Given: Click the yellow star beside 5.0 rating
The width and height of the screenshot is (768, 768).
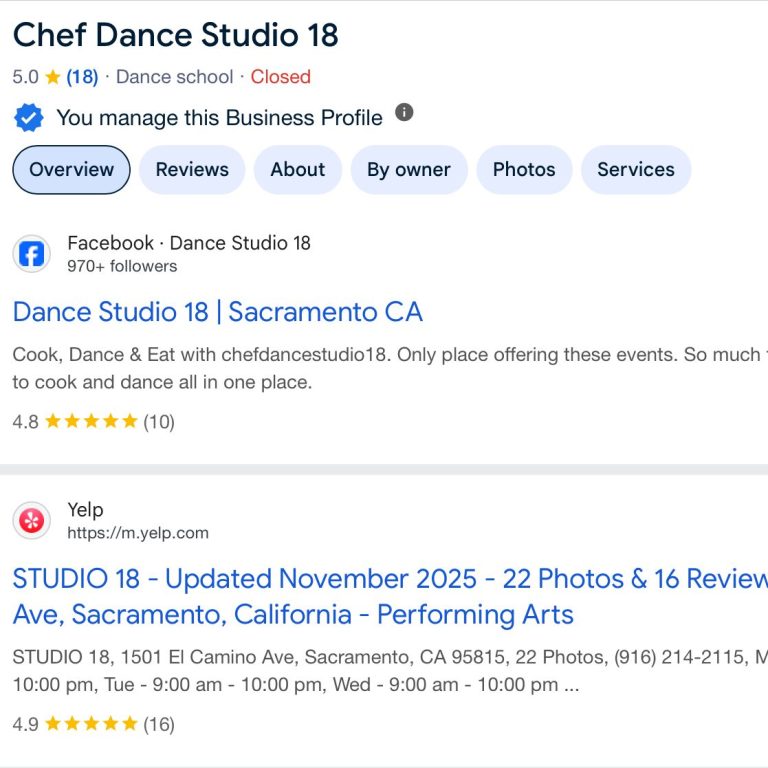Looking at the screenshot, I should (x=53, y=77).
